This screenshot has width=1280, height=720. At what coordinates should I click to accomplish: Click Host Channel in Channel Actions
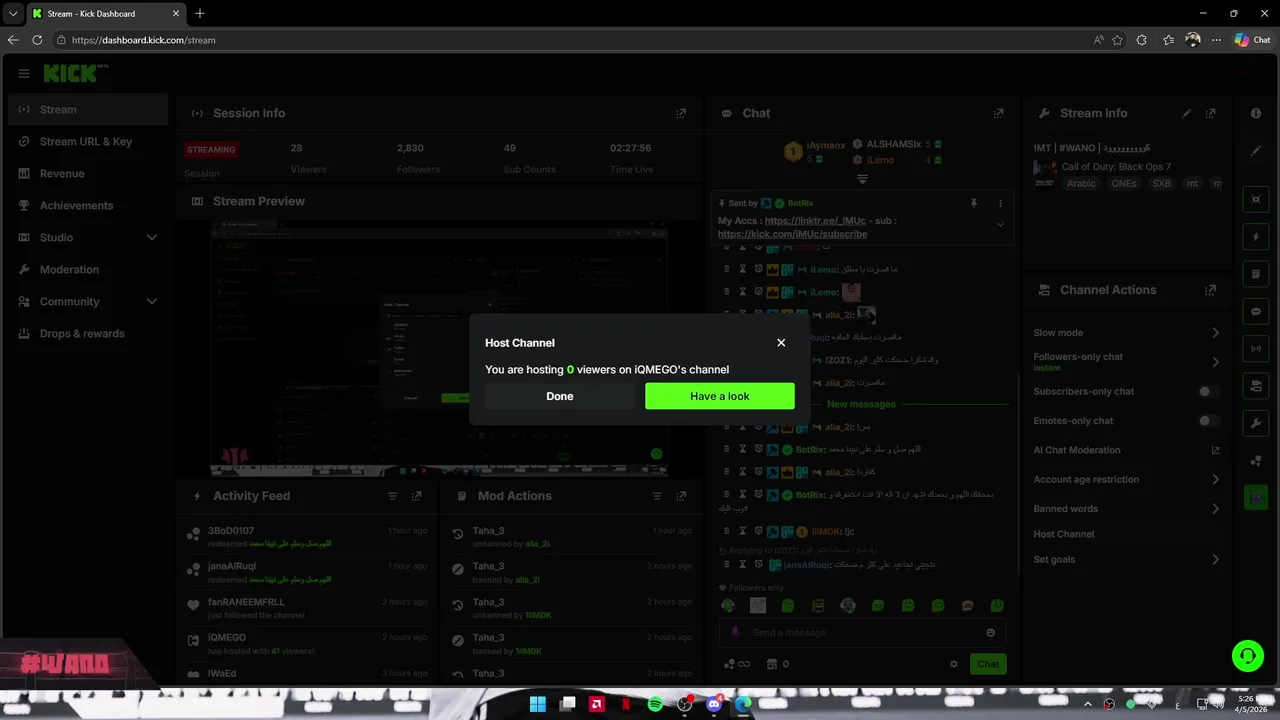[1063, 534]
